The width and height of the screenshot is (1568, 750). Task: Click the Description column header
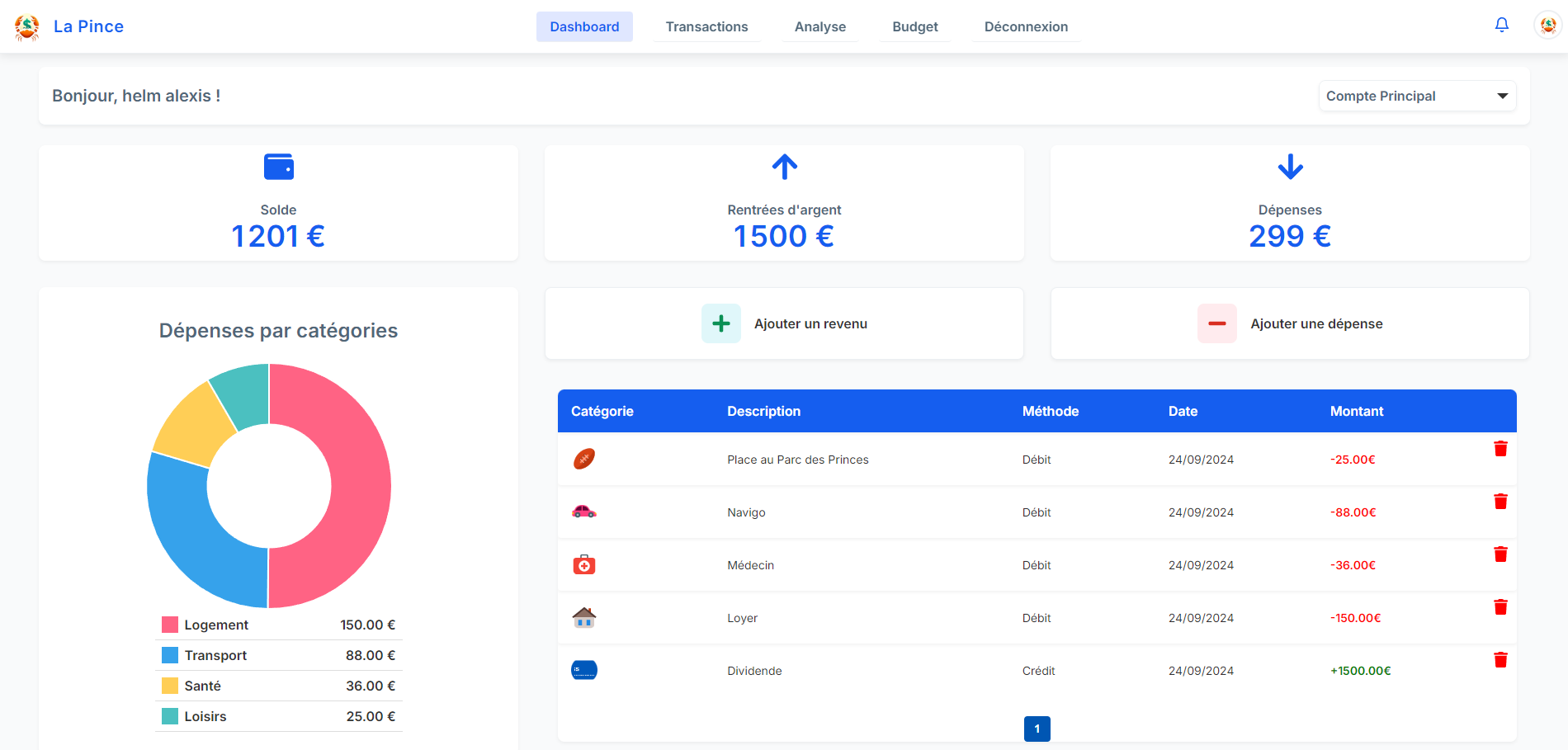click(763, 411)
